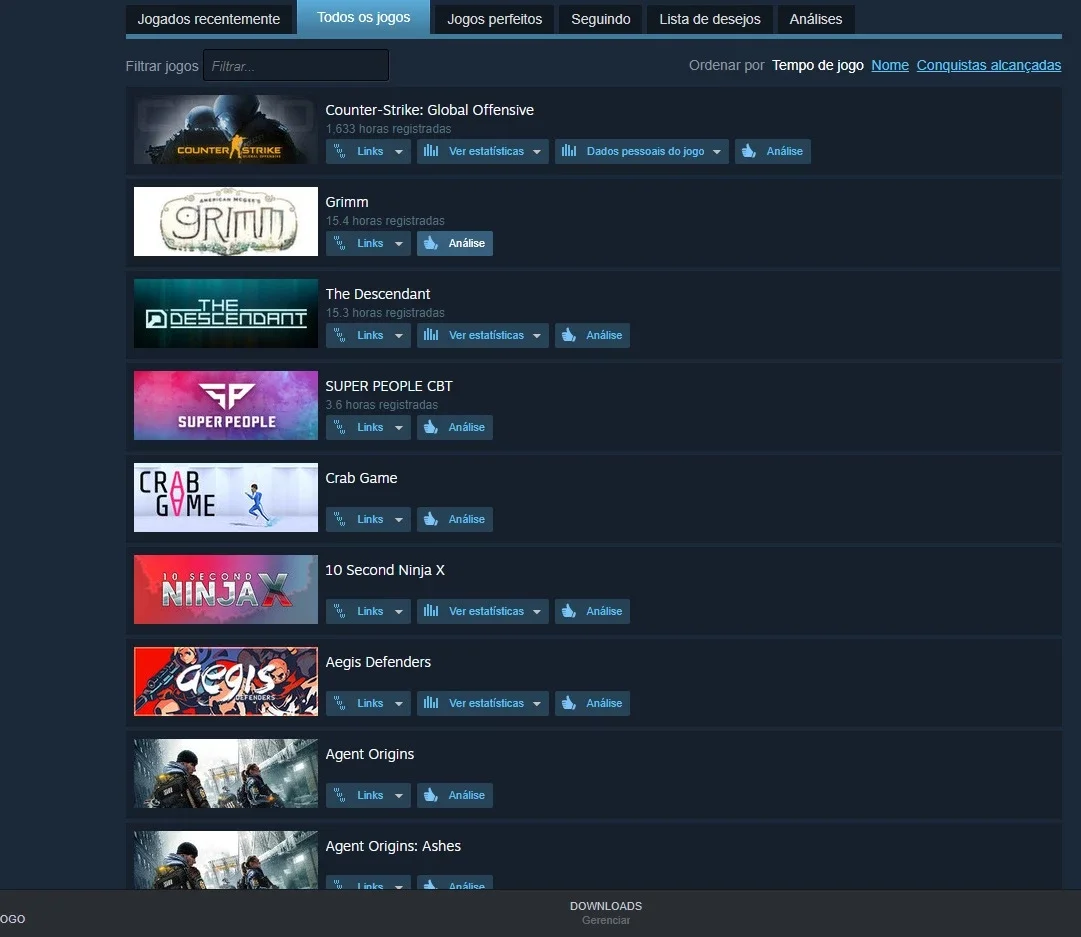This screenshot has height=937, width=1081.
Task: Expand Links dropdown for Agent Origins
Action: click(368, 795)
